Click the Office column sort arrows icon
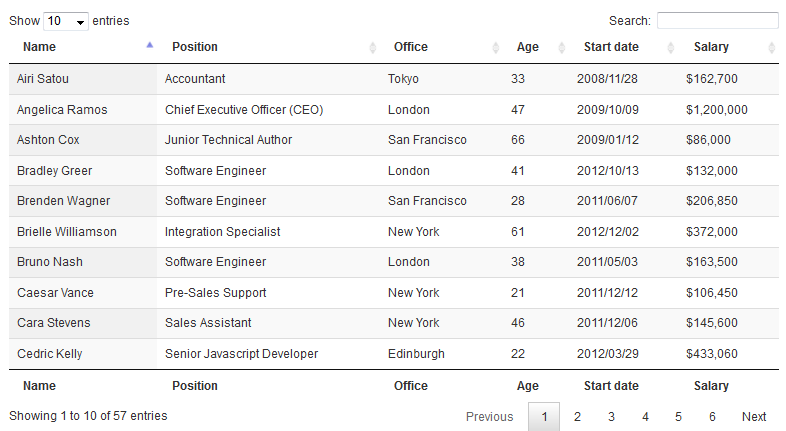 tap(496, 48)
